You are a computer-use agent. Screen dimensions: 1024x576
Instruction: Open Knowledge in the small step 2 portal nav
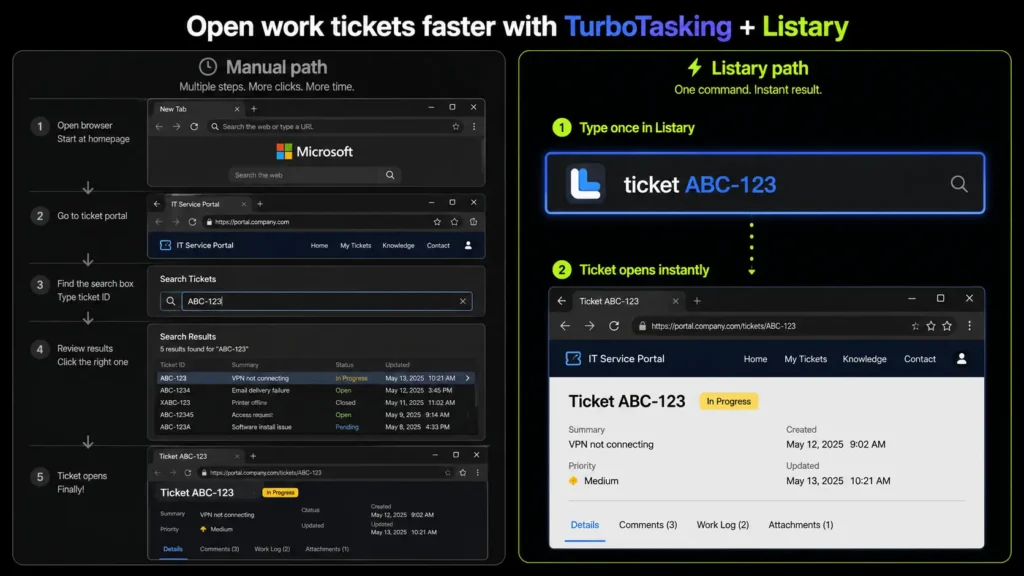398,246
